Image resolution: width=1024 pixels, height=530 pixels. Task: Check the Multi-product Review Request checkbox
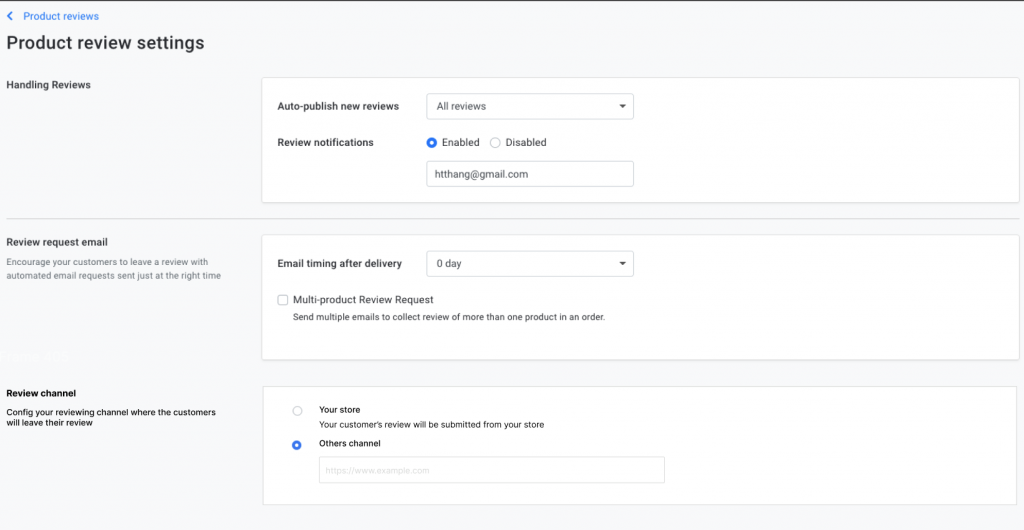point(283,300)
